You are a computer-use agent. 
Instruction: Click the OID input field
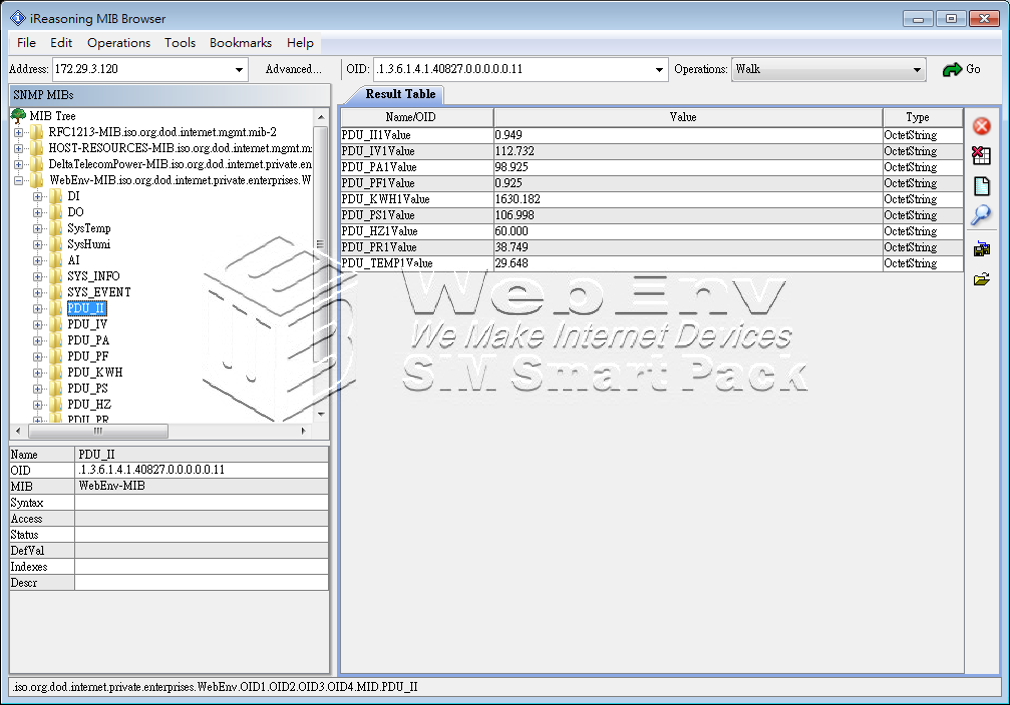513,70
